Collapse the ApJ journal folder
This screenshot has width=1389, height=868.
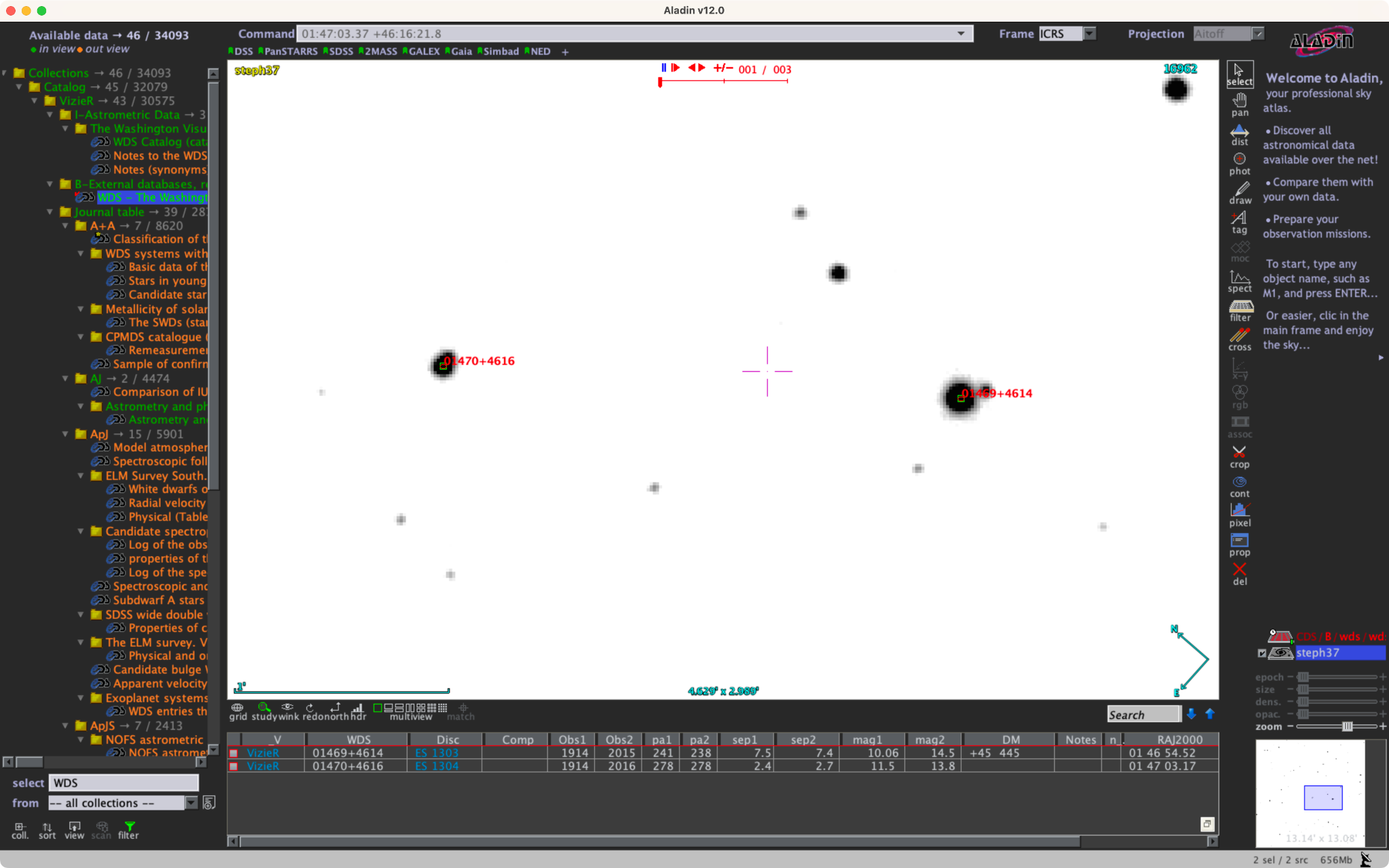(x=65, y=434)
